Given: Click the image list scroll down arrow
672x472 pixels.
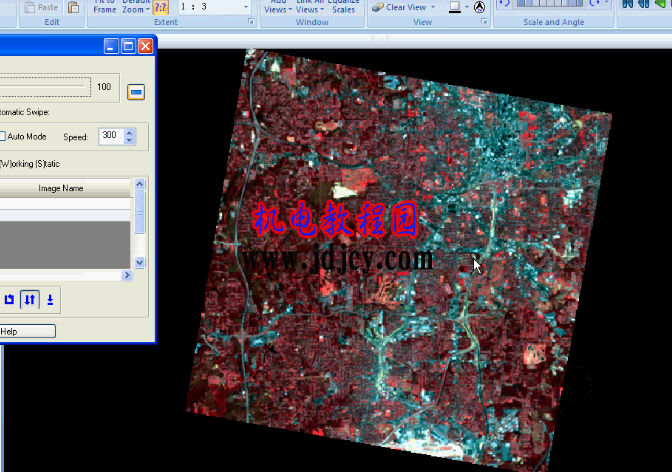Looking at the screenshot, I should click(x=140, y=262).
